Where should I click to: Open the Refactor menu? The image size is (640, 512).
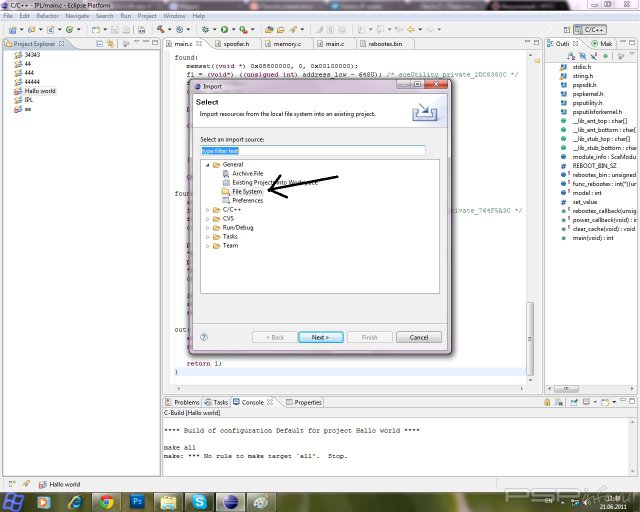48,16
